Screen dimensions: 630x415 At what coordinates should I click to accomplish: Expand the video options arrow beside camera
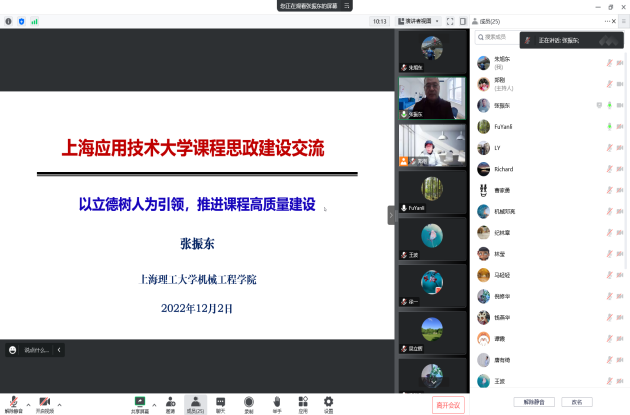[59, 405]
